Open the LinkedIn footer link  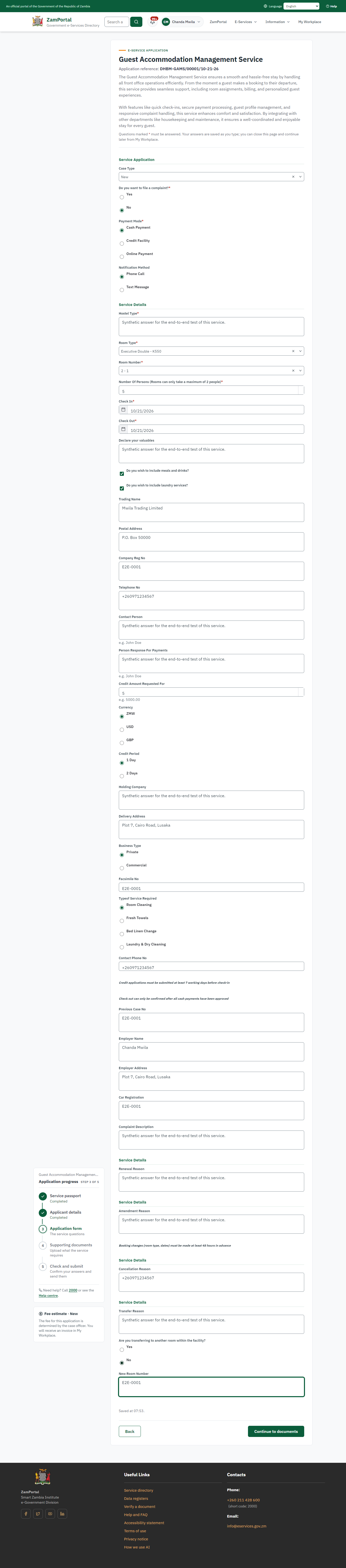click(x=62, y=1514)
